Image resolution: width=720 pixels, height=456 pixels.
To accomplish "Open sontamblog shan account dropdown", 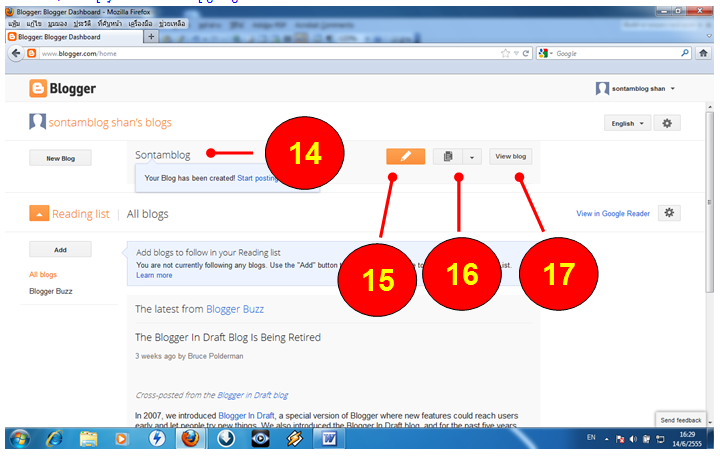I will click(x=636, y=89).
